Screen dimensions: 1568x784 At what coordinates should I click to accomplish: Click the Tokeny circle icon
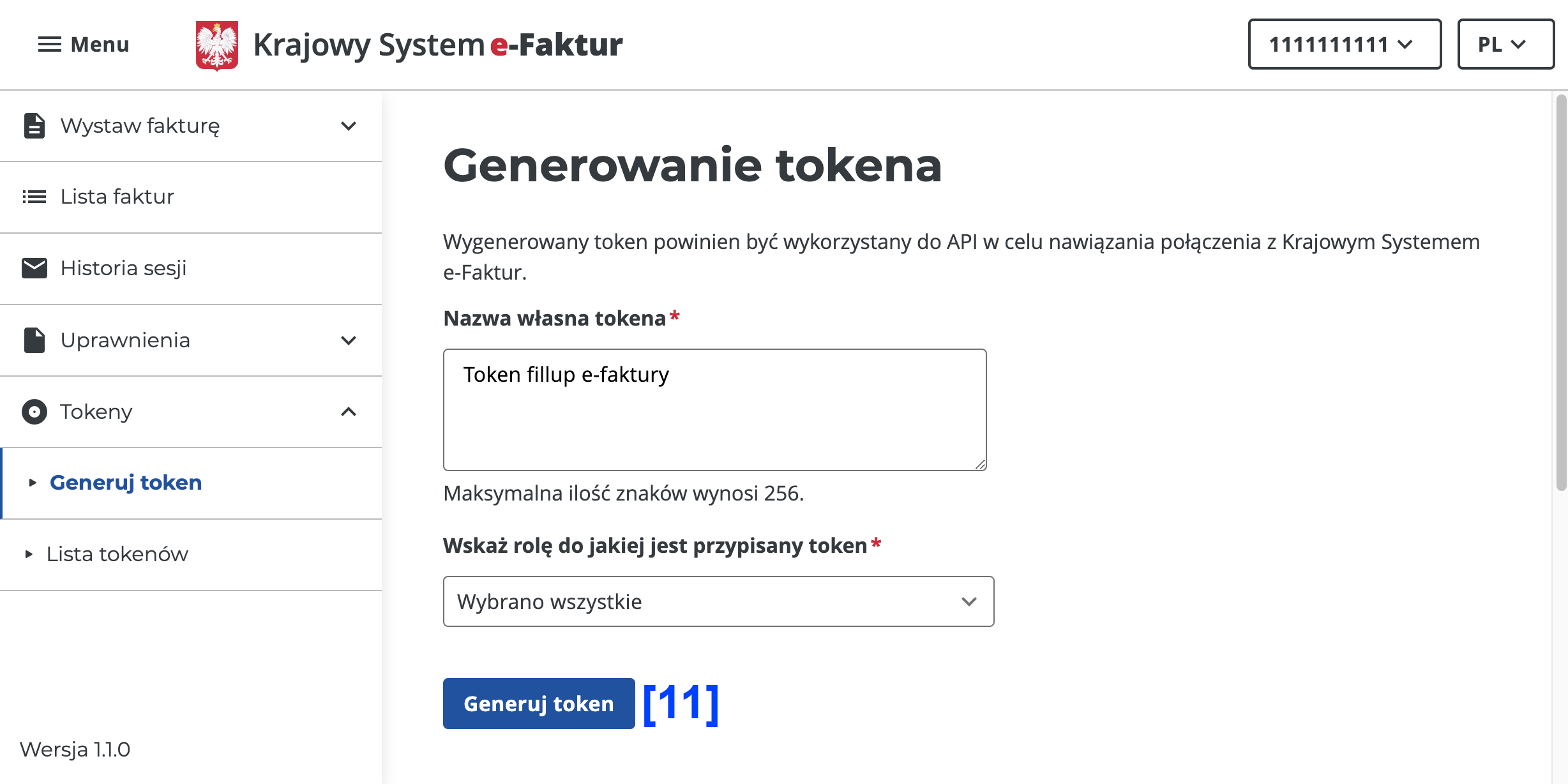click(34, 412)
